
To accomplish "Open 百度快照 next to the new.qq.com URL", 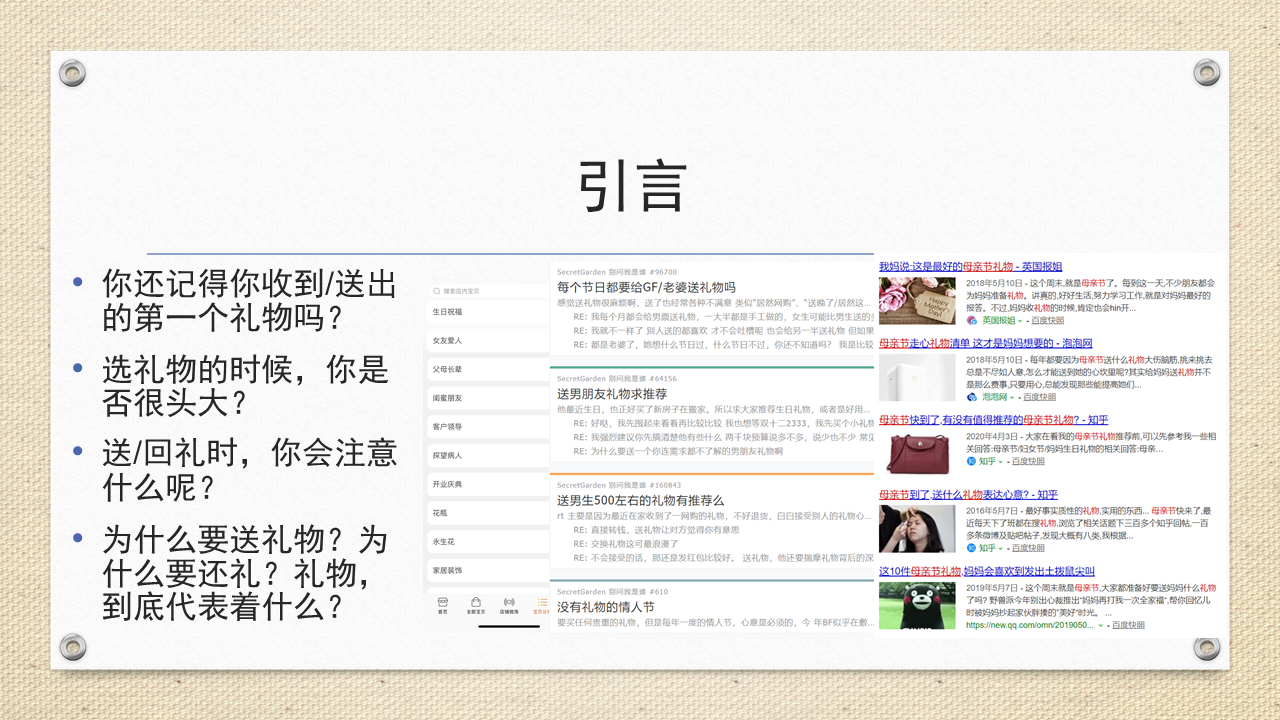I will tap(1127, 625).
